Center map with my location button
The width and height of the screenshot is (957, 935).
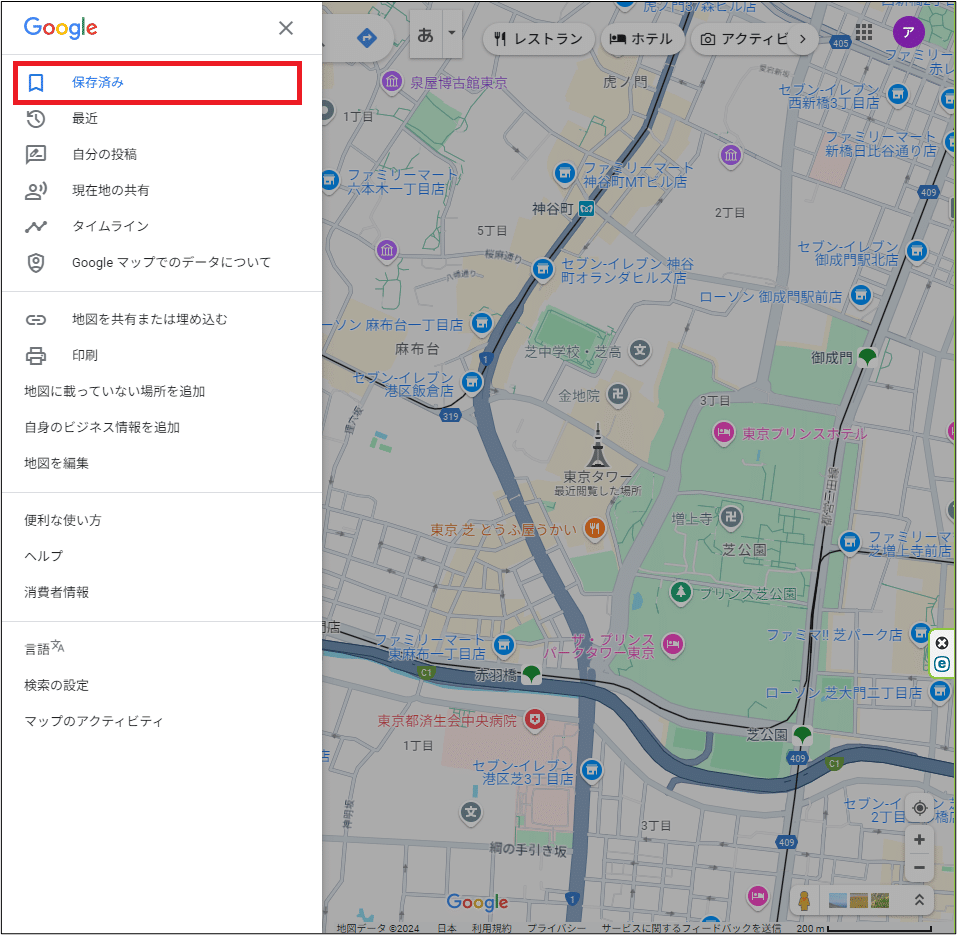click(x=919, y=809)
